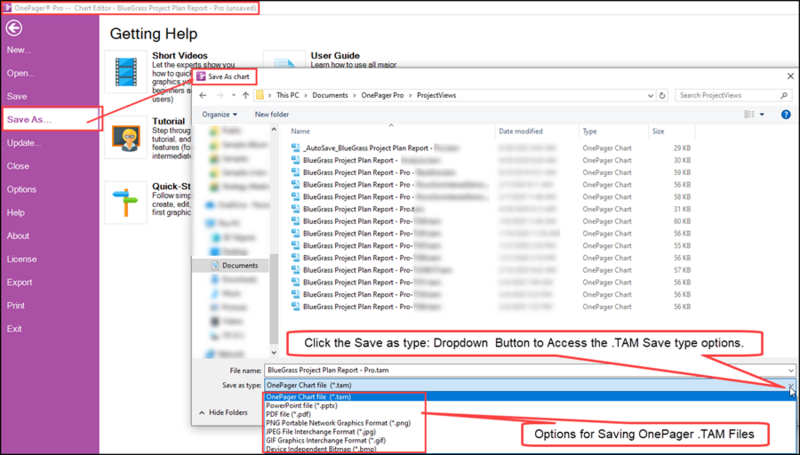Select PNG Portable Network Graphics Format option

[x=338, y=423]
